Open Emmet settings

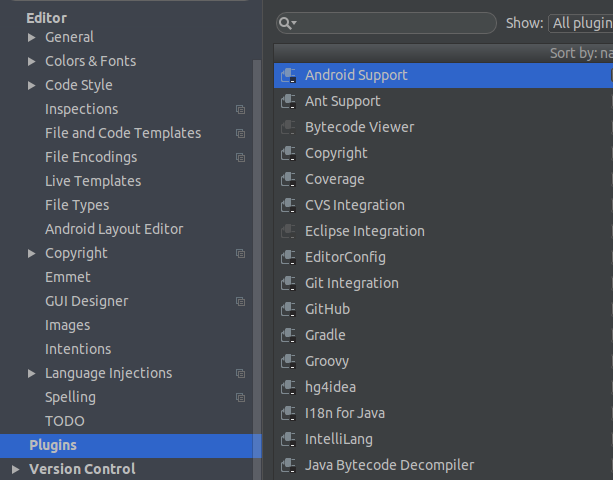(68, 278)
